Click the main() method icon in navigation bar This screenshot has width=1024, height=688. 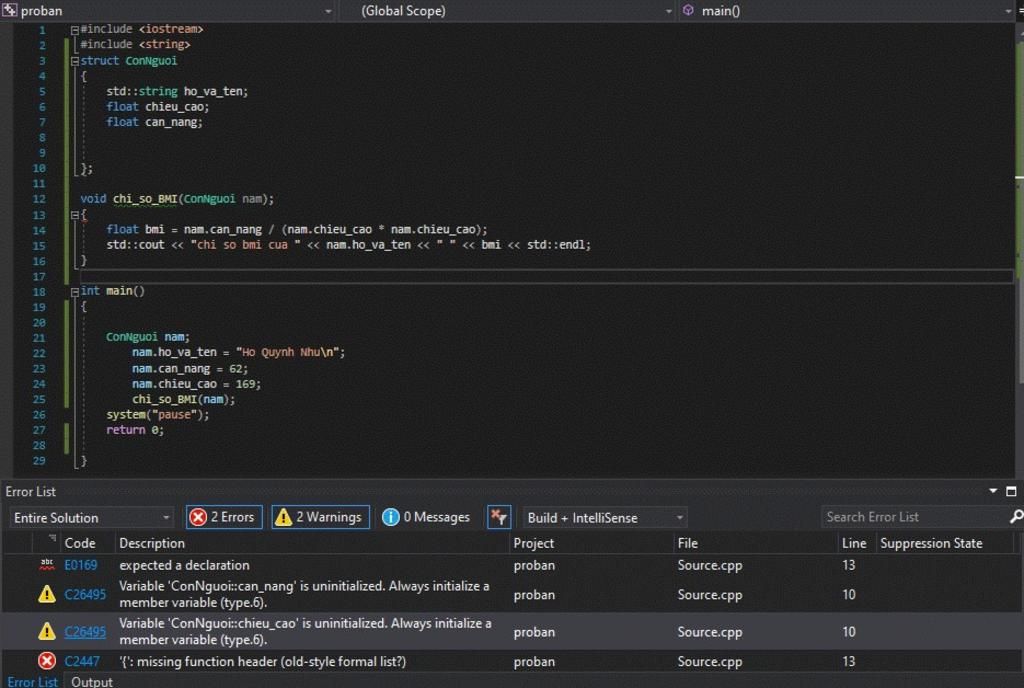pyautogui.click(x=688, y=10)
